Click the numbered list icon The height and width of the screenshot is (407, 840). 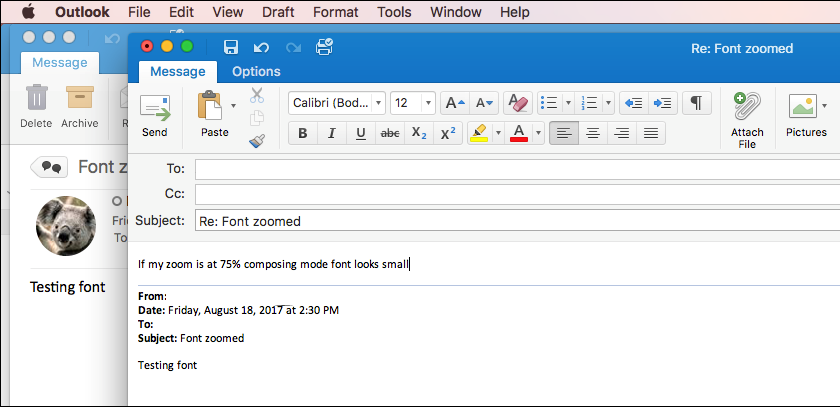click(x=589, y=103)
